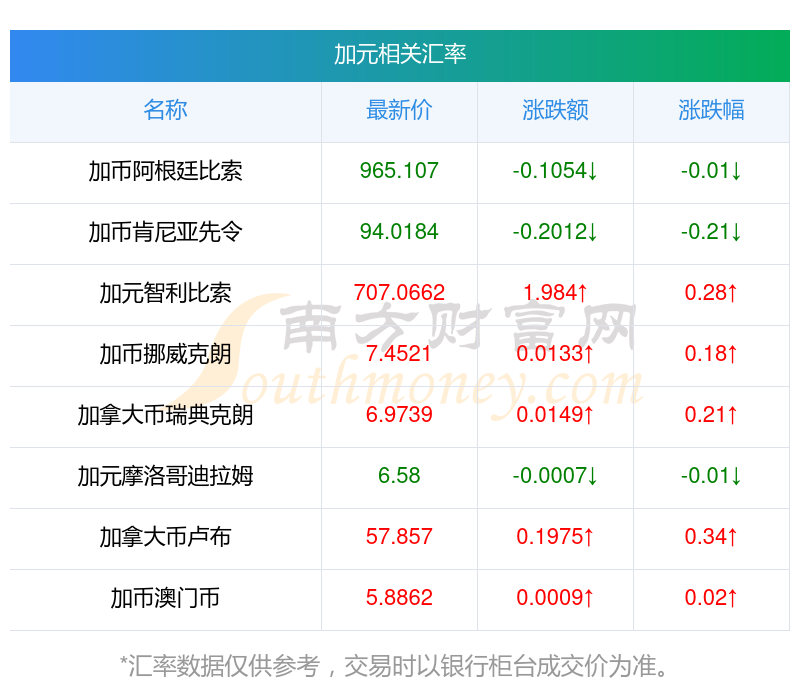Click the change percent 0.34↑
Image resolution: width=800 pixels, height=698 pixels.
[711, 537]
